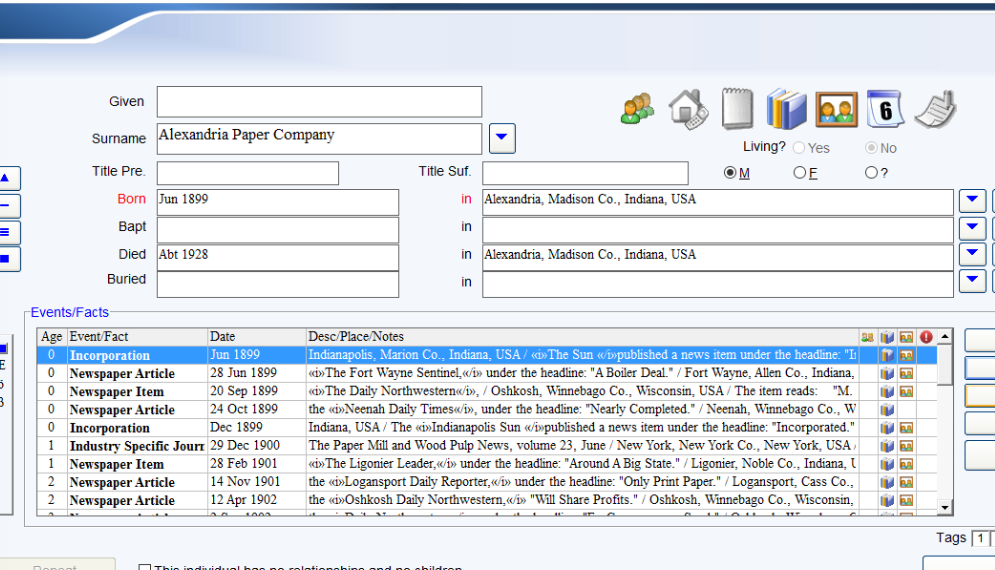Click the Given name input field

pyautogui.click(x=319, y=102)
